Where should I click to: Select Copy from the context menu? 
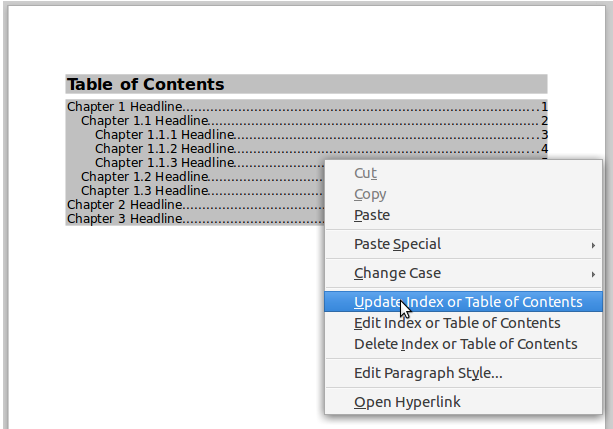click(x=370, y=194)
